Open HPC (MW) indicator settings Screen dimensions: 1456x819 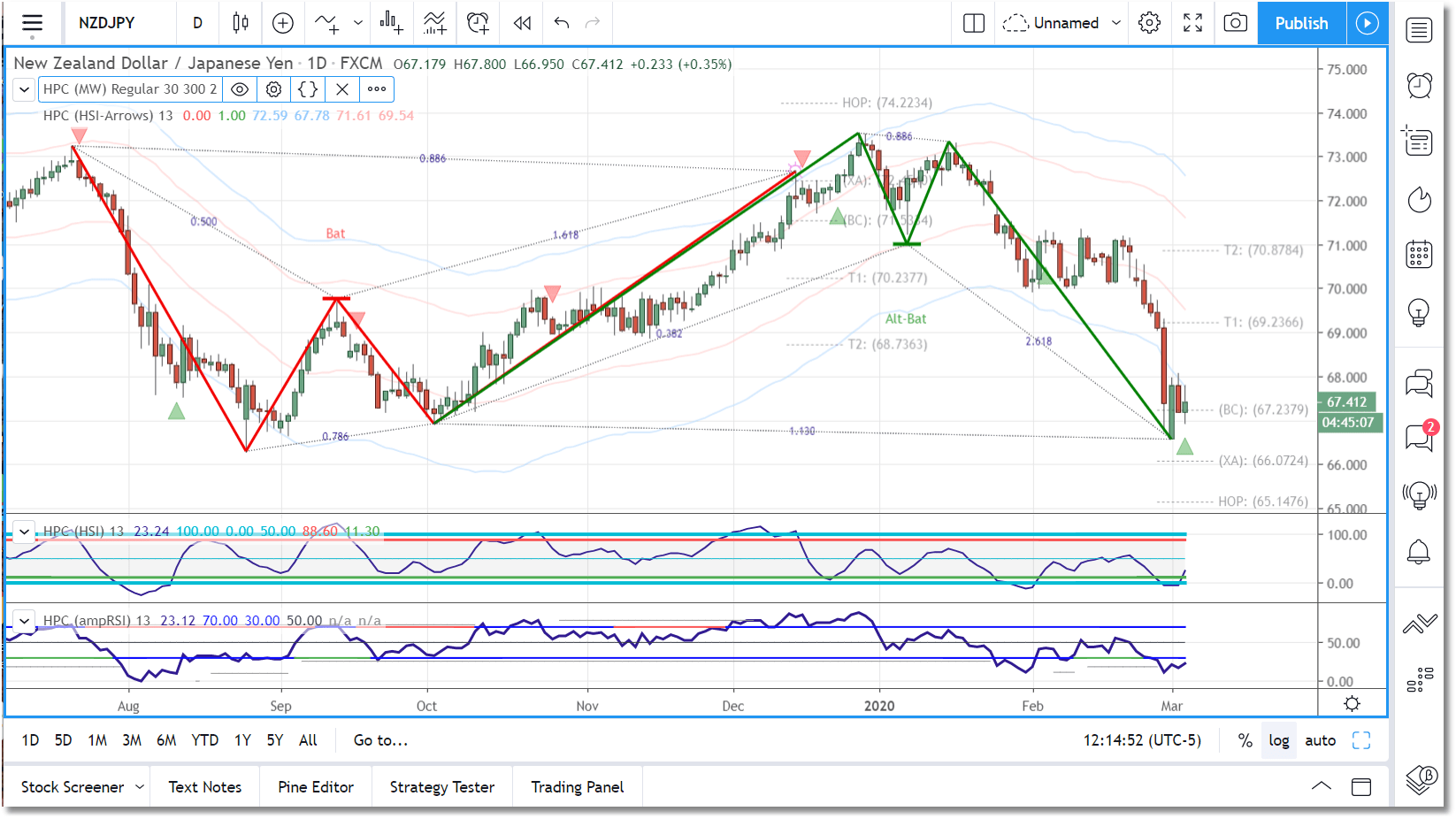274,89
